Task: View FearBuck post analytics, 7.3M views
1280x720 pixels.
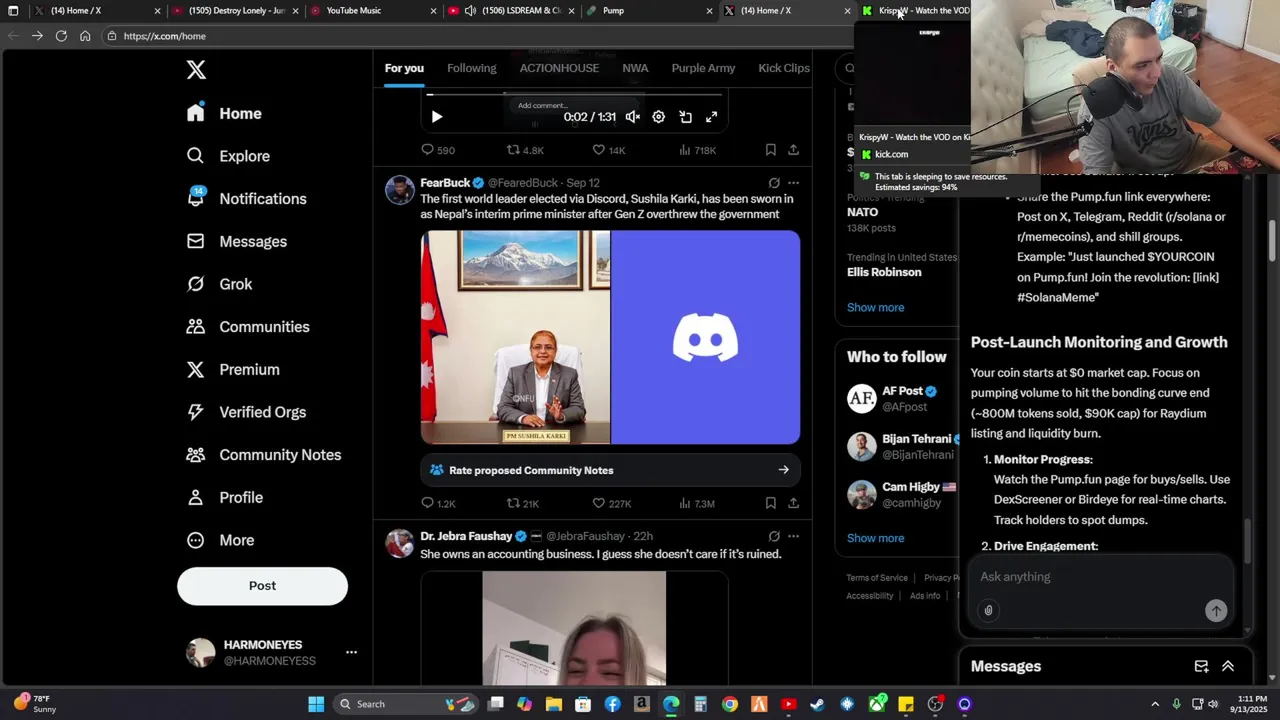Action: point(697,503)
